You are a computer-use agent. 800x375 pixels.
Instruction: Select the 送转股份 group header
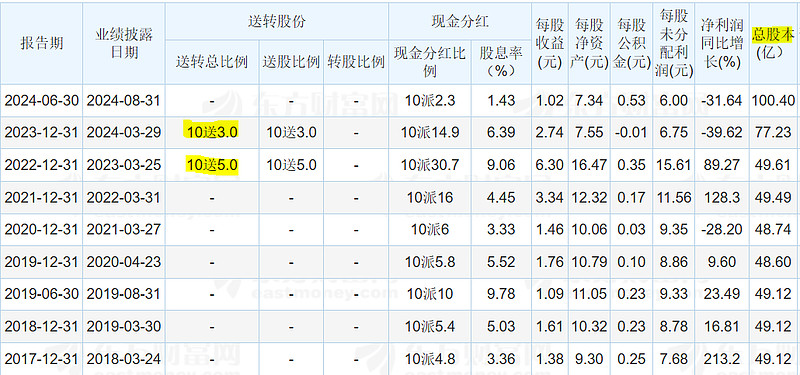coord(277,20)
